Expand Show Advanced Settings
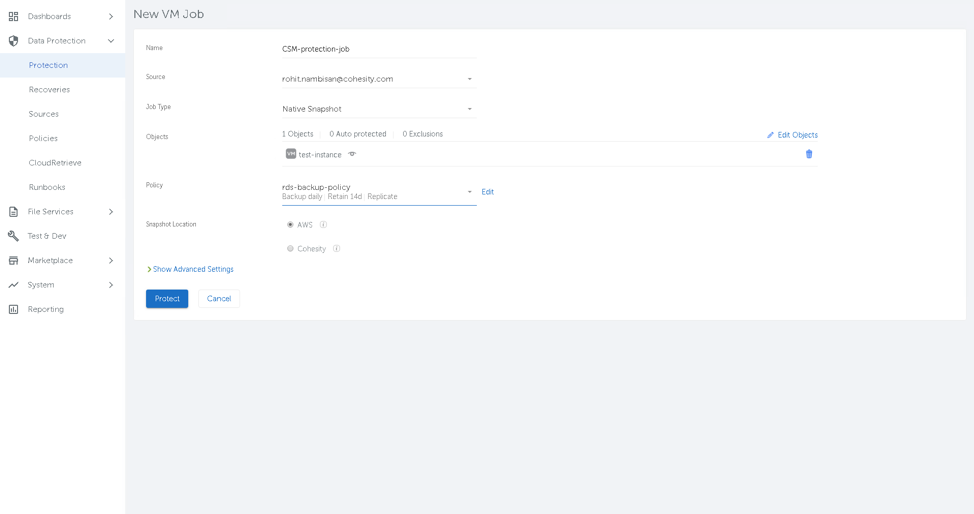974x514 pixels. point(191,270)
